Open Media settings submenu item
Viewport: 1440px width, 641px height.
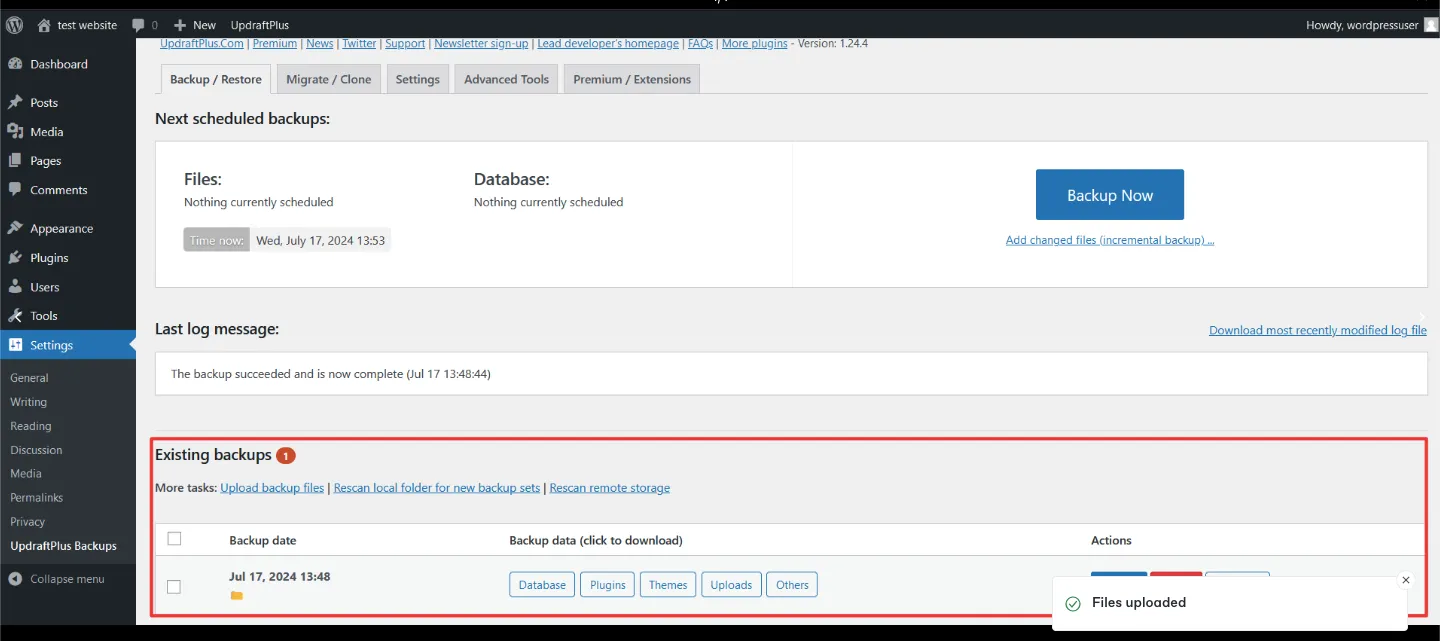click(x=26, y=474)
